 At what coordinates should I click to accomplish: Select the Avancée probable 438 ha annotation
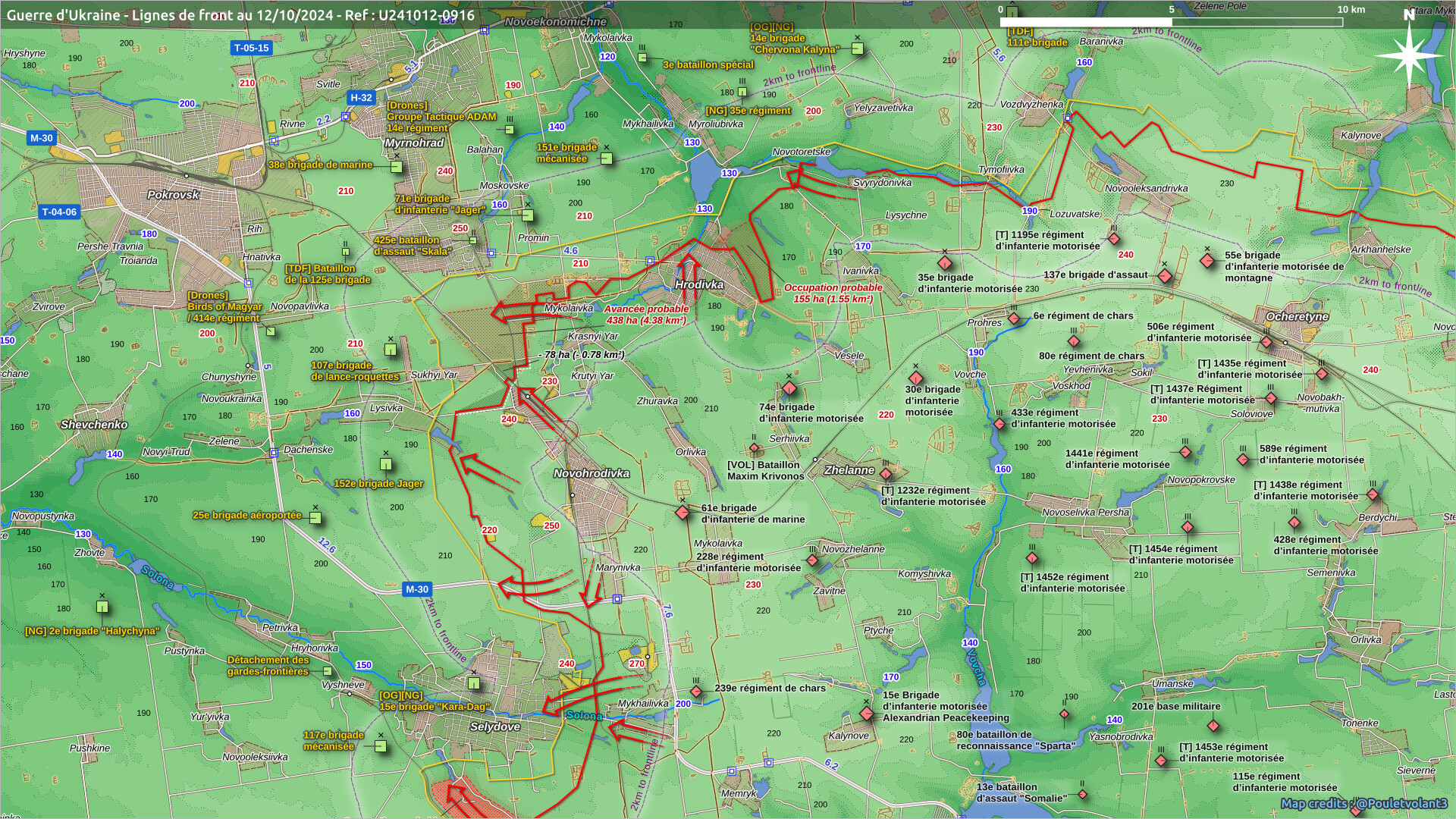(646, 315)
